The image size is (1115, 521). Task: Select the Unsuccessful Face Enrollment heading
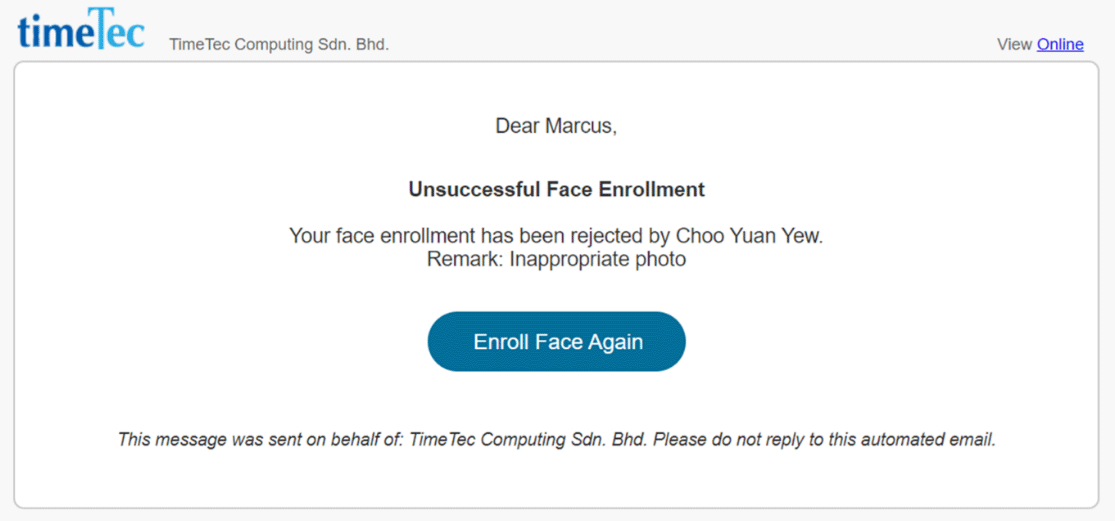point(556,190)
